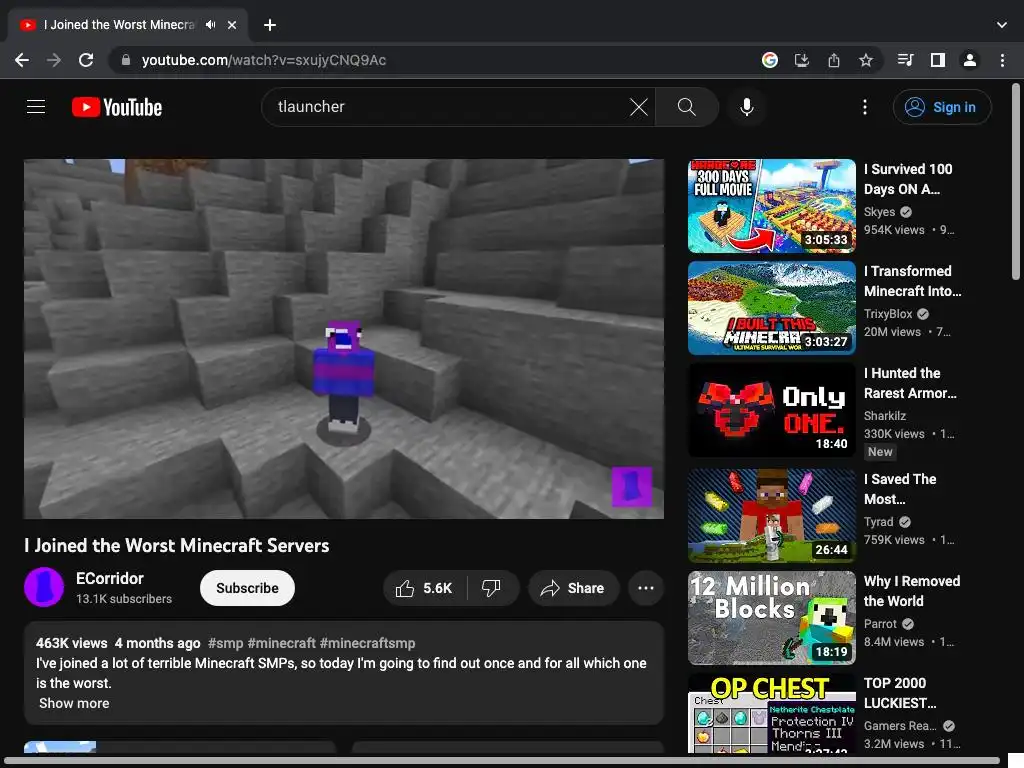This screenshot has height=768, width=1024.
Task: Submit search using the magnifier icon
Action: pyautogui.click(x=686, y=106)
